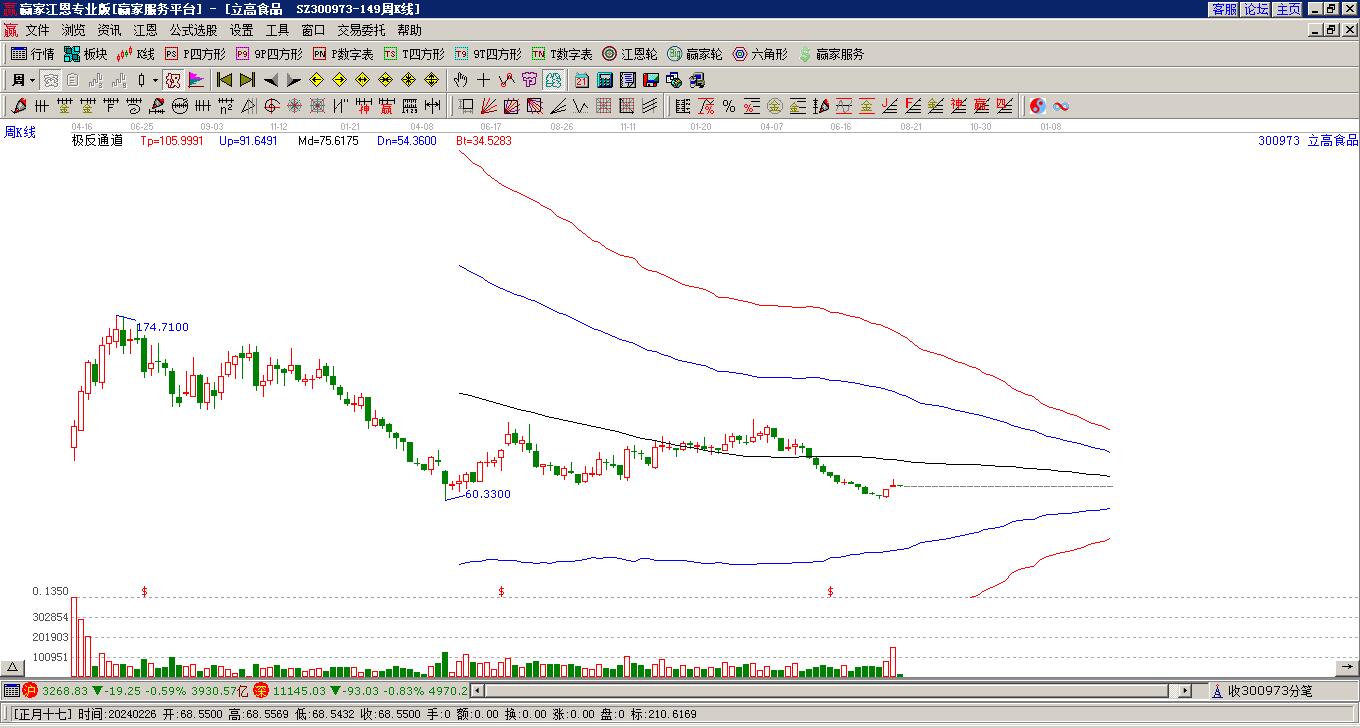Select the red pencil drawing tool

pos(19,106)
